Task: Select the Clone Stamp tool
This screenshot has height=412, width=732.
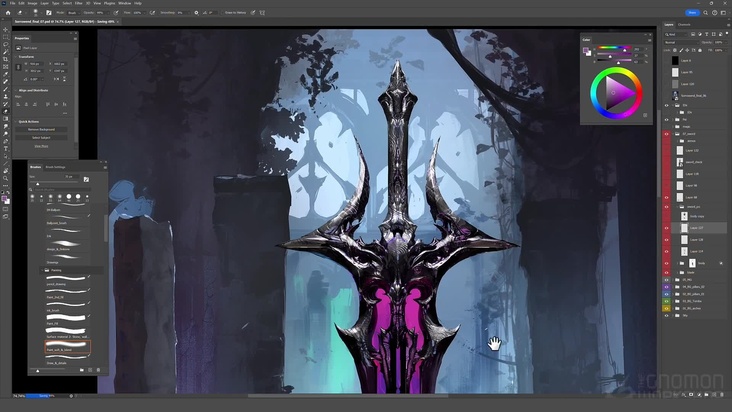Action: (x=6, y=97)
